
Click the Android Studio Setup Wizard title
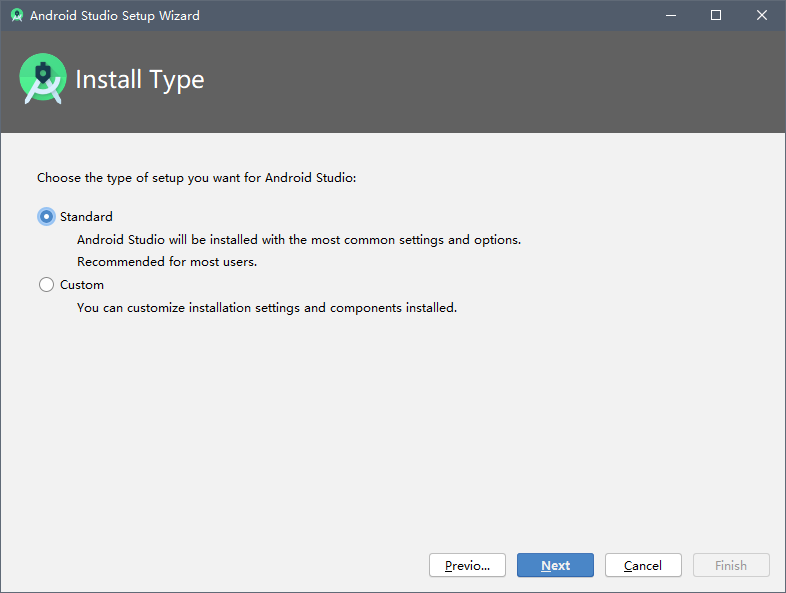pos(115,16)
